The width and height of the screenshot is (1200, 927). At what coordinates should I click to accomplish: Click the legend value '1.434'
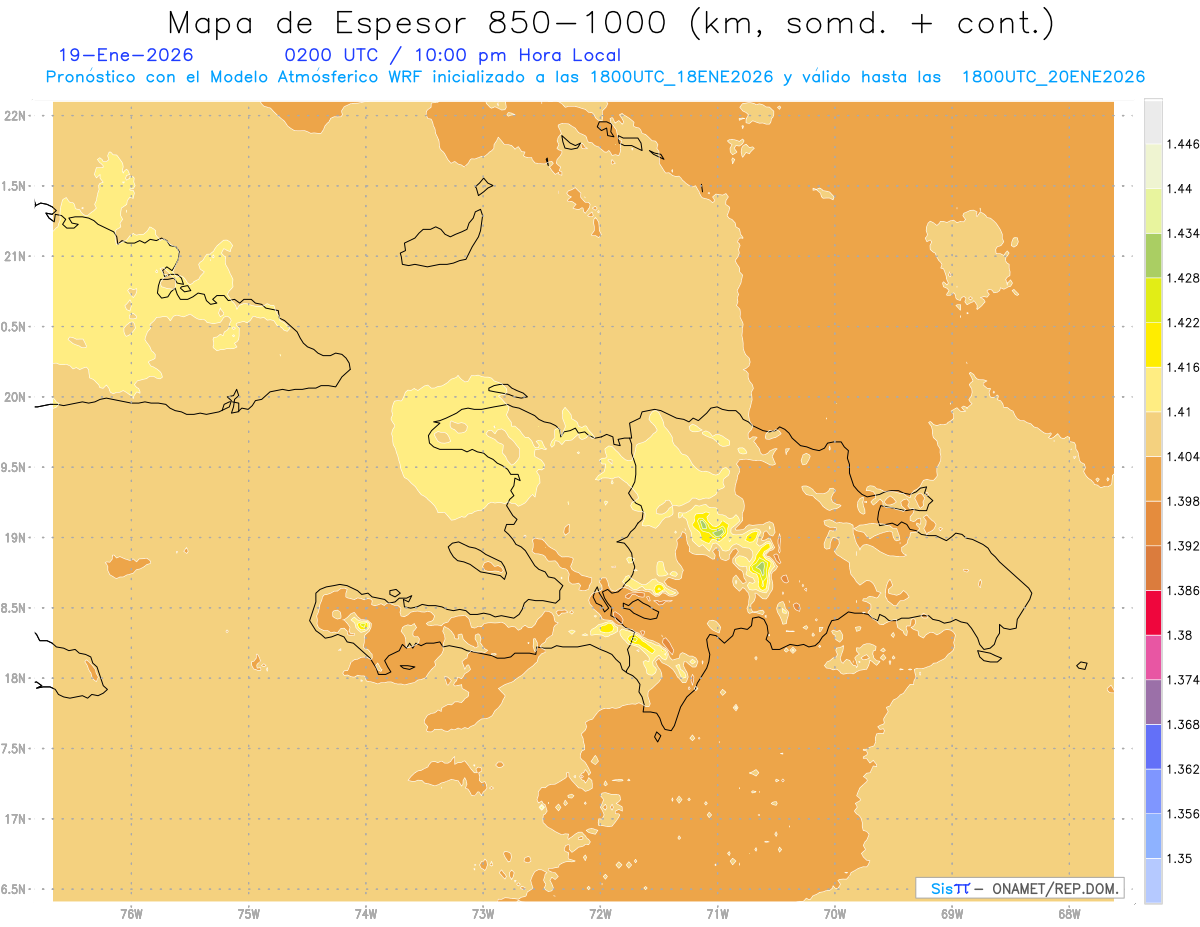[1184, 233]
